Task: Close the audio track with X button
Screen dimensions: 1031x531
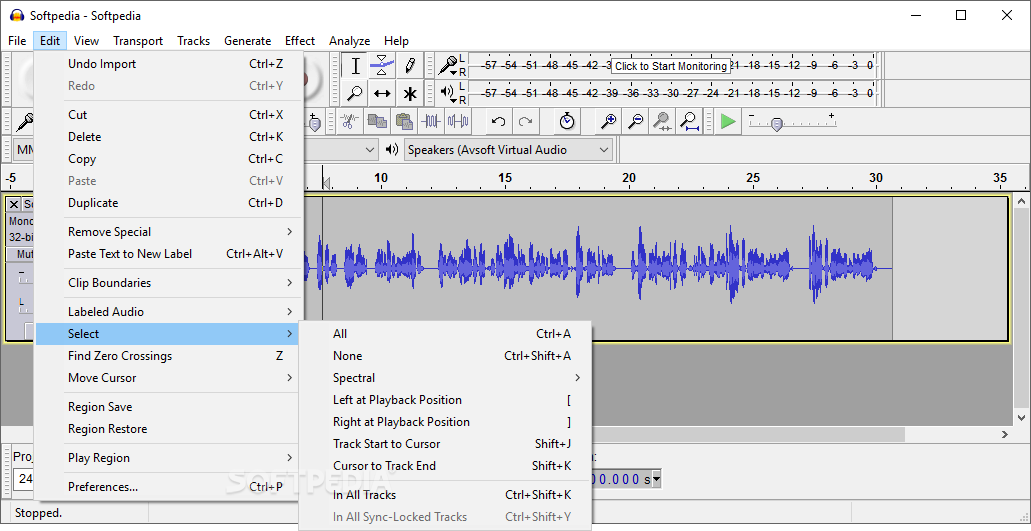Action: (14, 204)
